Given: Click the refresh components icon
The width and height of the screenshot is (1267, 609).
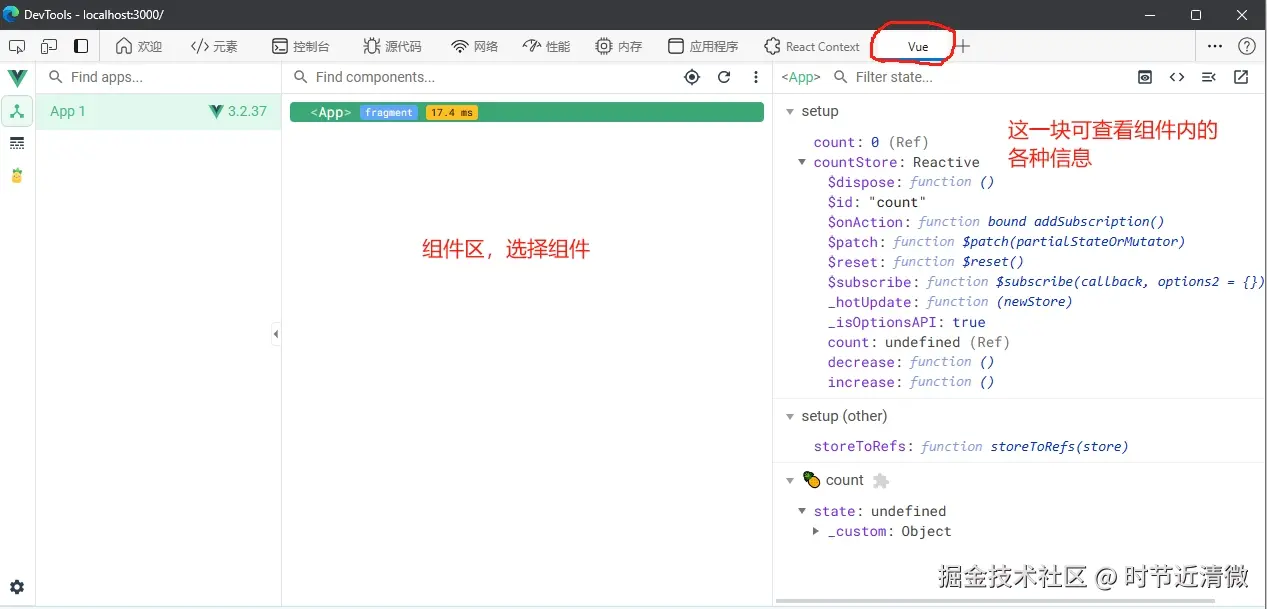Looking at the screenshot, I should pyautogui.click(x=724, y=77).
